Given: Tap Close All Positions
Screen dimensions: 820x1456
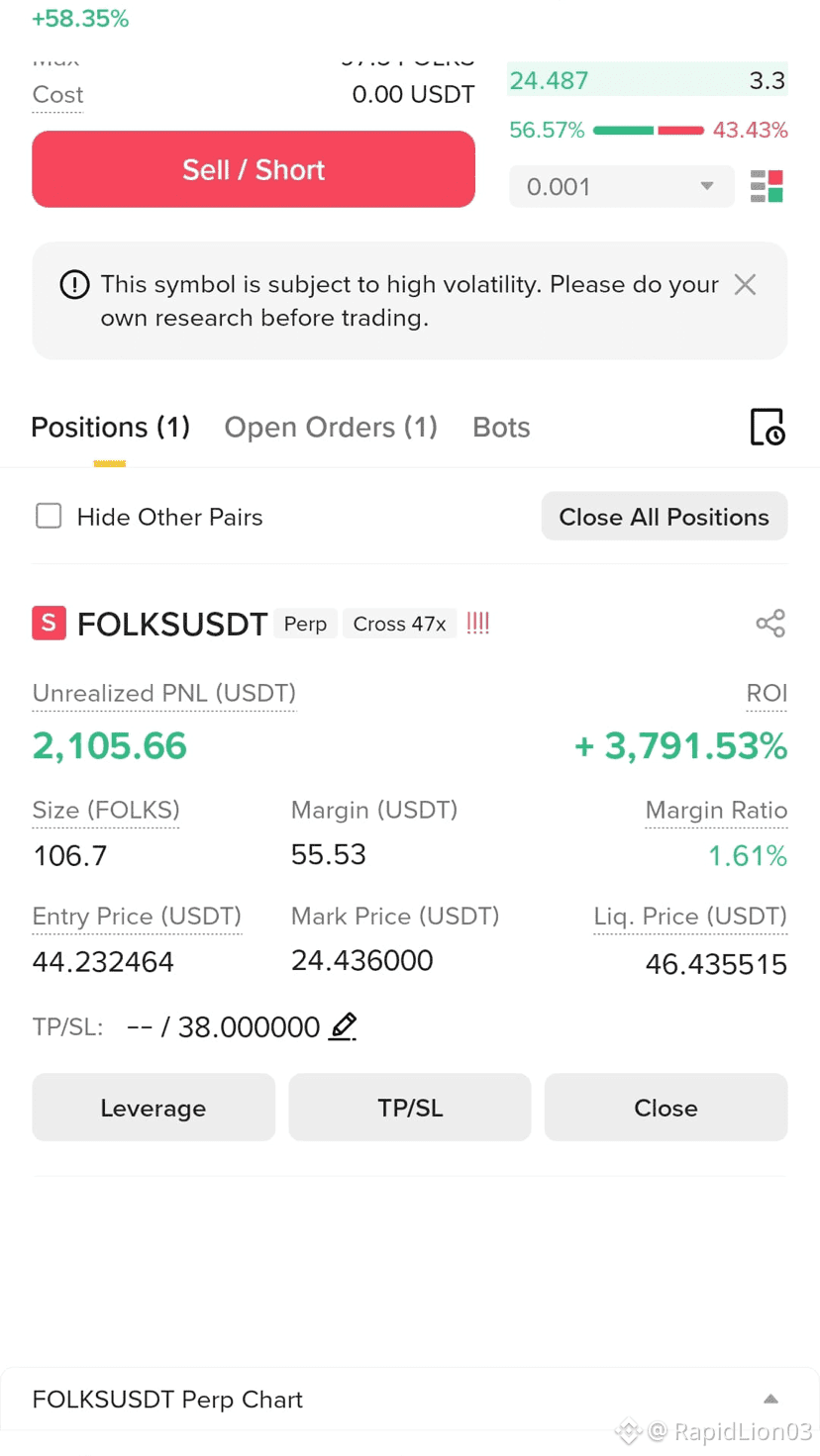Looking at the screenshot, I should (x=665, y=517).
